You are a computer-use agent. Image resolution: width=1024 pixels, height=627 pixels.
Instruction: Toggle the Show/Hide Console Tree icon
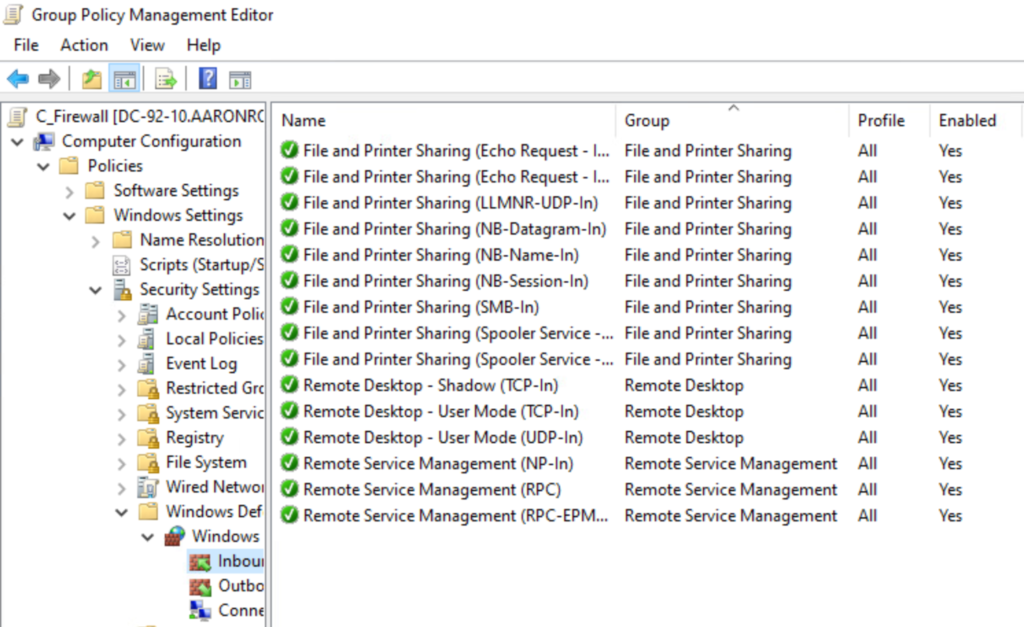pyautogui.click(x=123, y=79)
